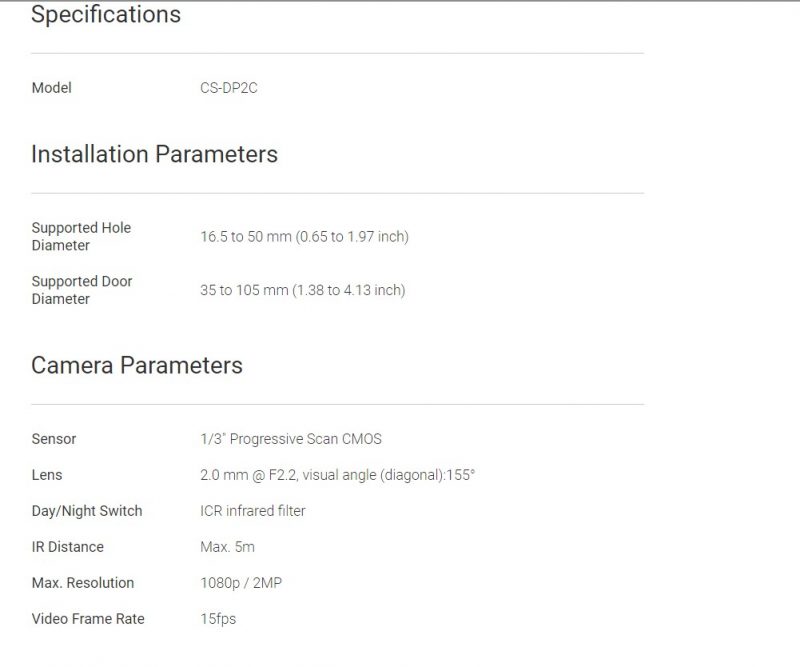Select the ICR infrared filter value

coord(253,511)
